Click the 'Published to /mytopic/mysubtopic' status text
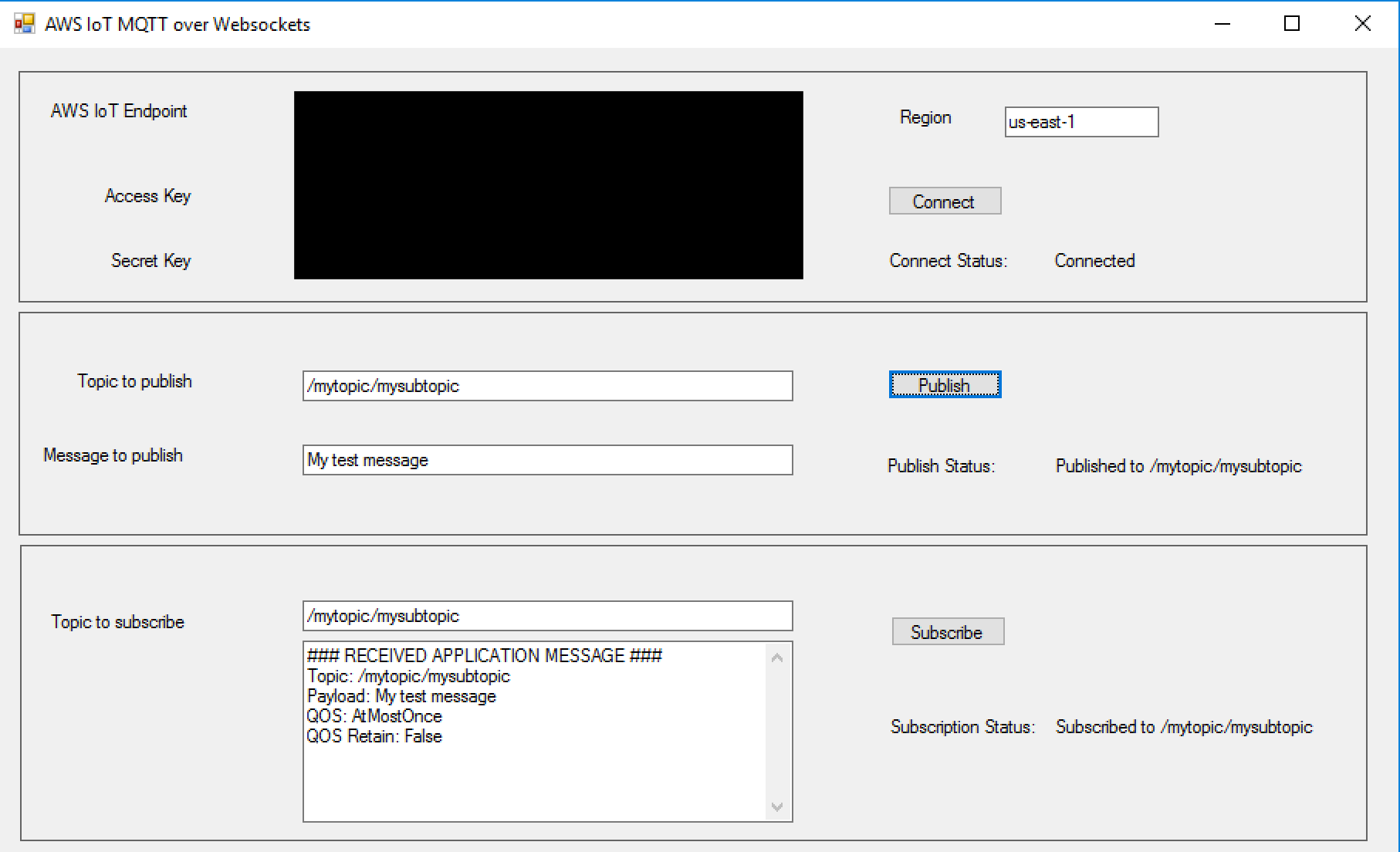 click(1179, 466)
